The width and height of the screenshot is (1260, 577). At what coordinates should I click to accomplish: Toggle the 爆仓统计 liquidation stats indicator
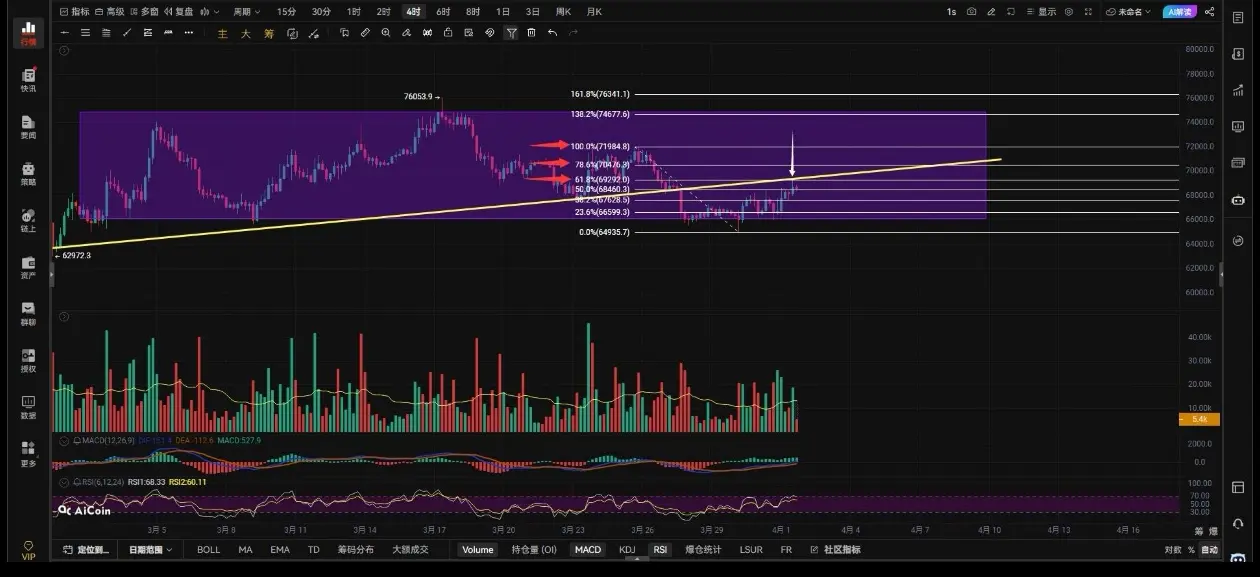click(x=703, y=549)
